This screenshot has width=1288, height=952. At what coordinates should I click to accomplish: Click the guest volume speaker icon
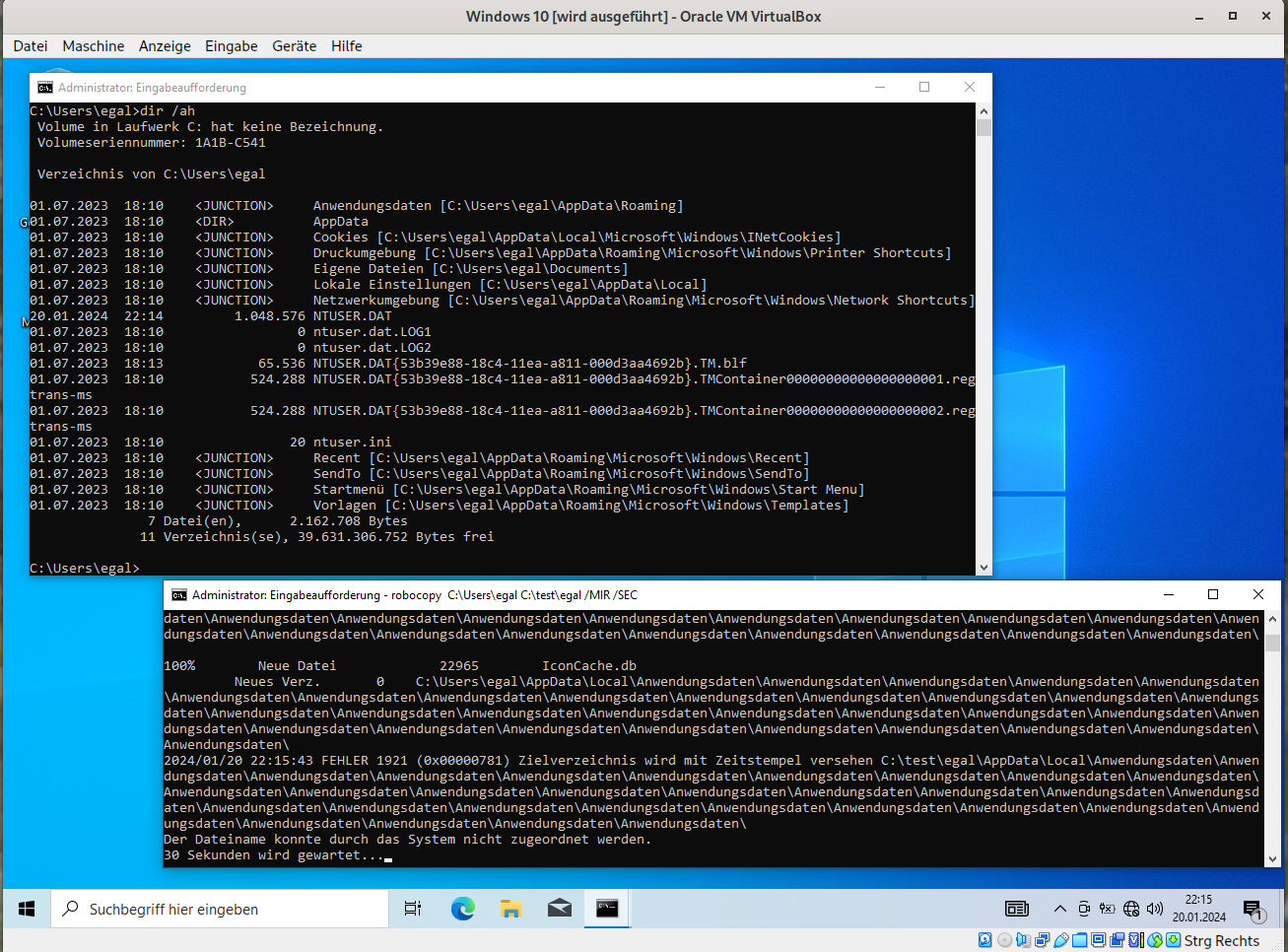[1154, 909]
